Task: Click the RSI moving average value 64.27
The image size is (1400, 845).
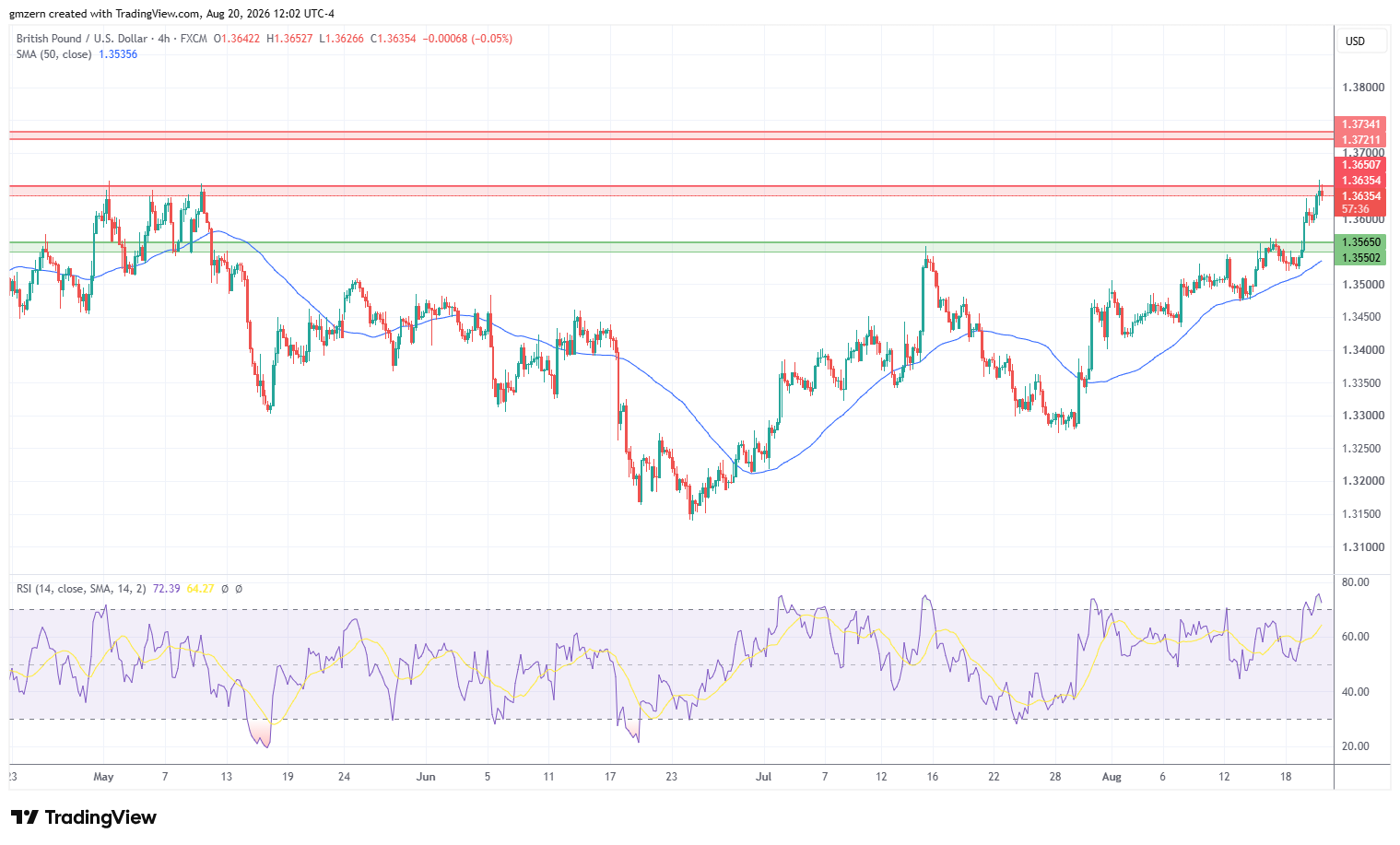Action: pyautogui.click(x=200, y=589)
